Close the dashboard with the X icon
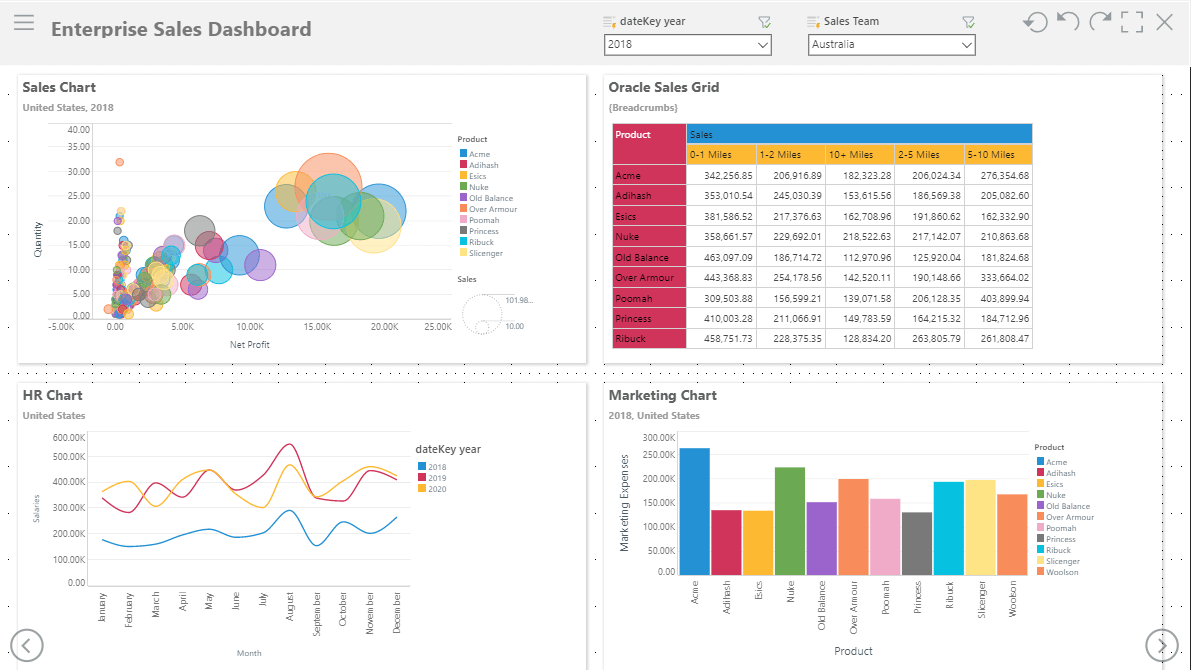This screenshot has height=670, width=1191. coord(1164,22)
